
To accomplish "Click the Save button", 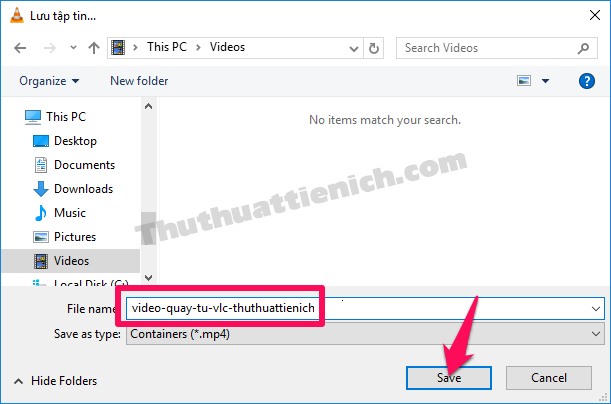I will coord(449,378).
